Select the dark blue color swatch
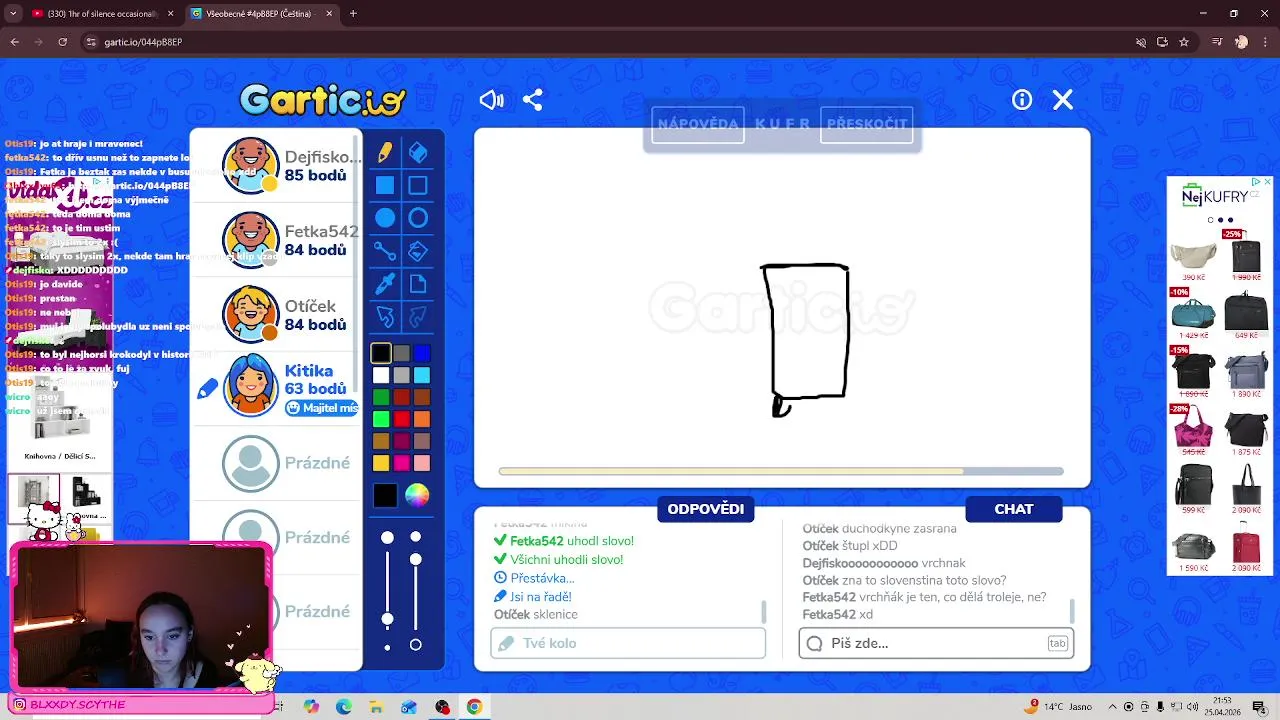The width and height of the screenshot is (1280, 720). tap(422, 353)
